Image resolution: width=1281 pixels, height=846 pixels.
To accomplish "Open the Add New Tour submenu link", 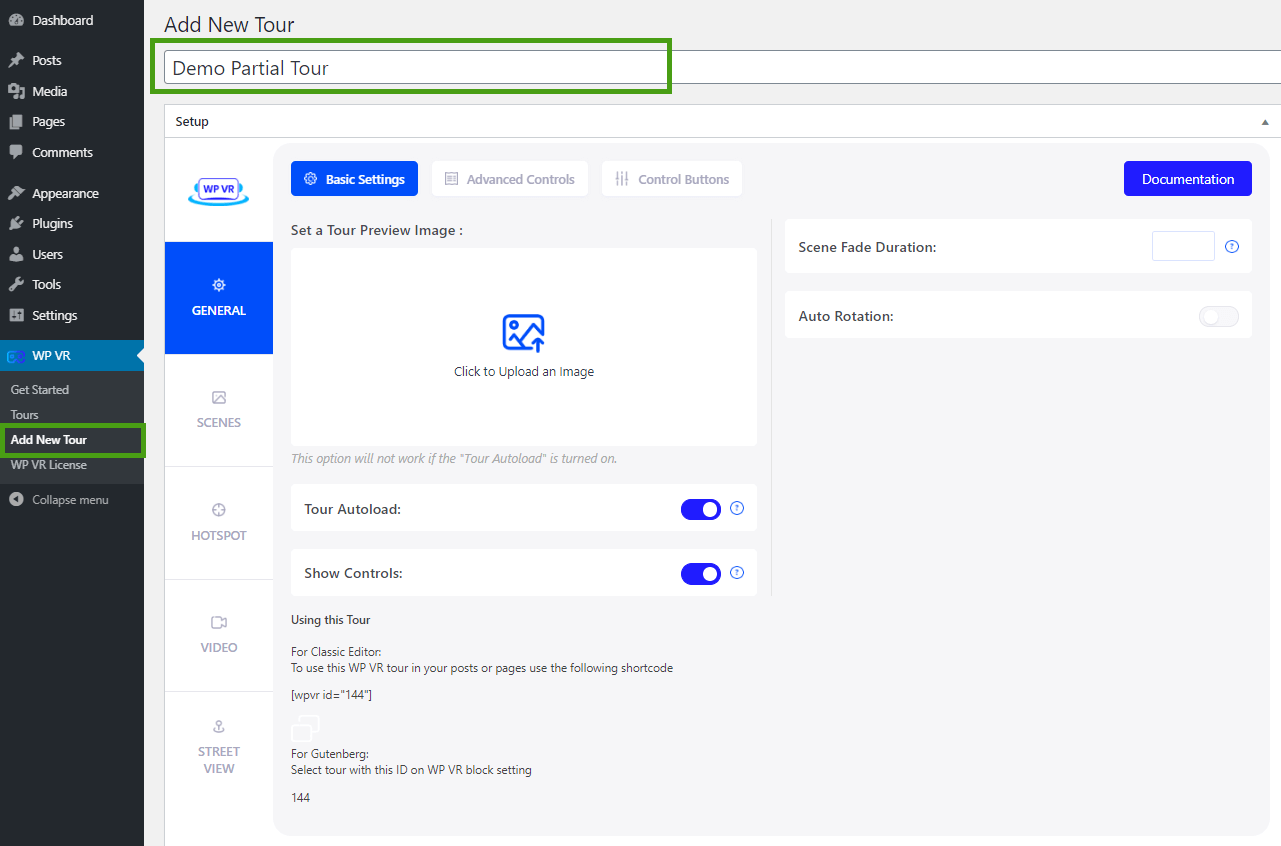I will 49,440.
